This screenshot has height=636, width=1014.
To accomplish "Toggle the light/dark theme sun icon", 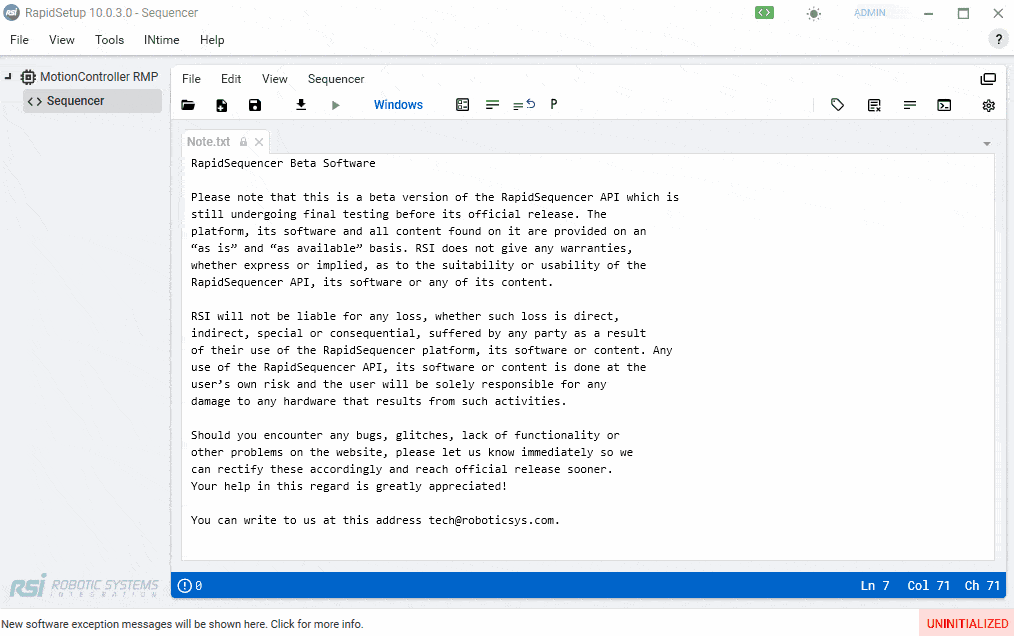I will (x=814, y=14).
